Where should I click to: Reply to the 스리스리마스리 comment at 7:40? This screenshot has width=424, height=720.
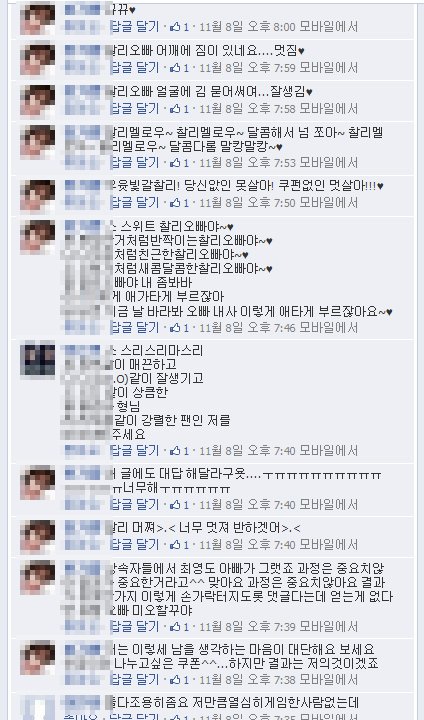tap(135, 451)
